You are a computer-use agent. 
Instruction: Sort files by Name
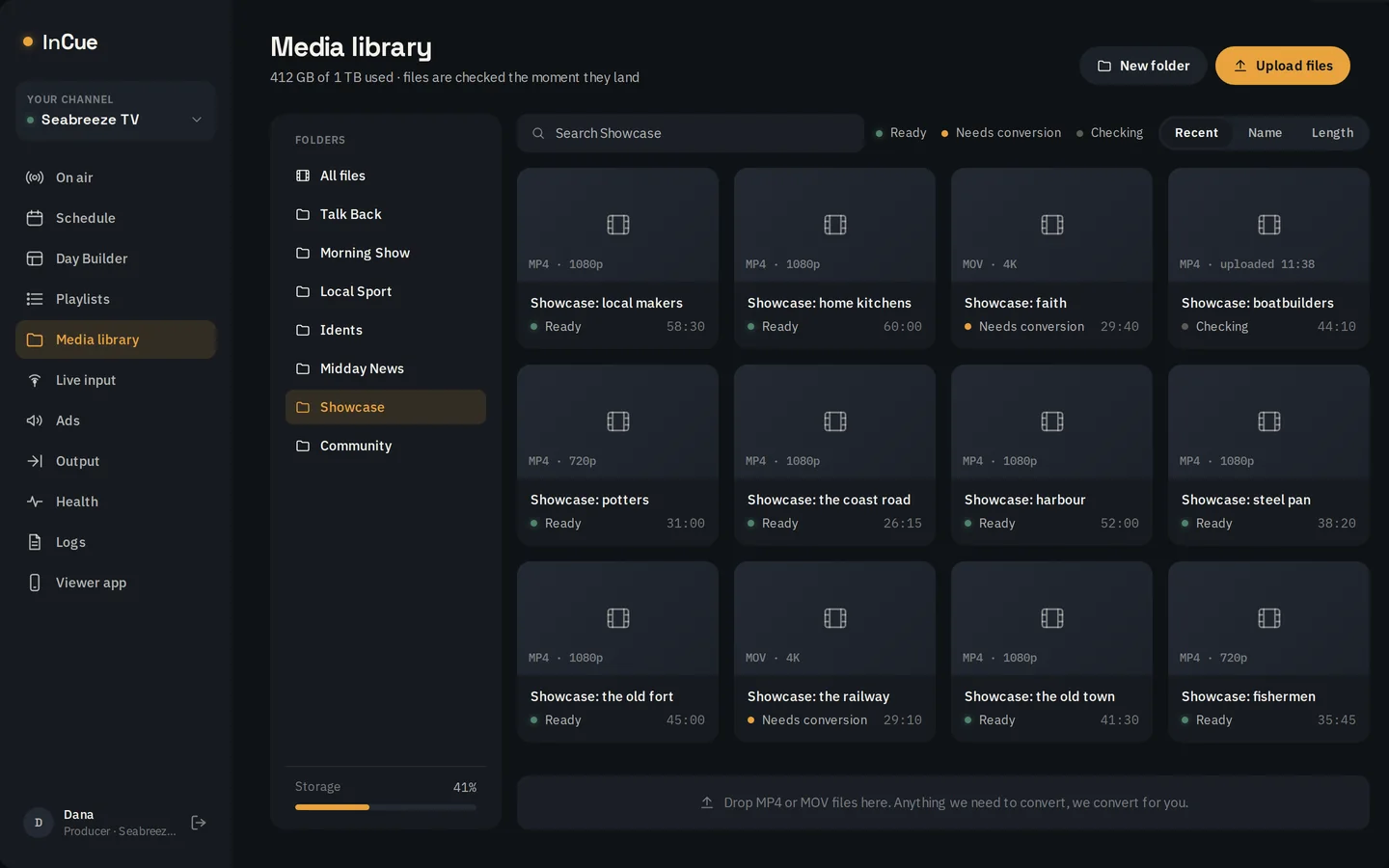tap(1265, 133)
